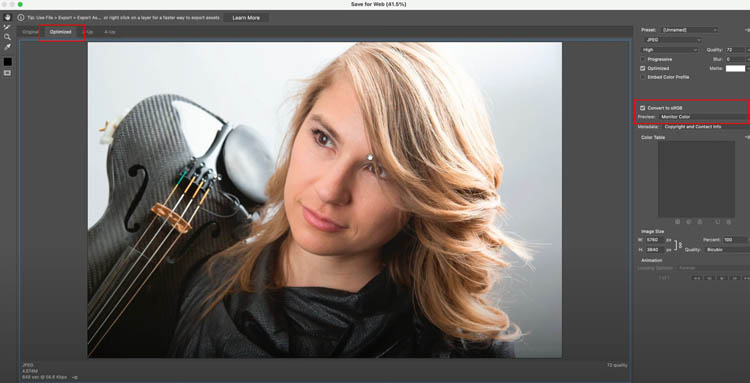Image resolution: width=750 pixels, height=383 pixels.
Task: Click the Quality value field showing 72
Action: coord(735,50)
